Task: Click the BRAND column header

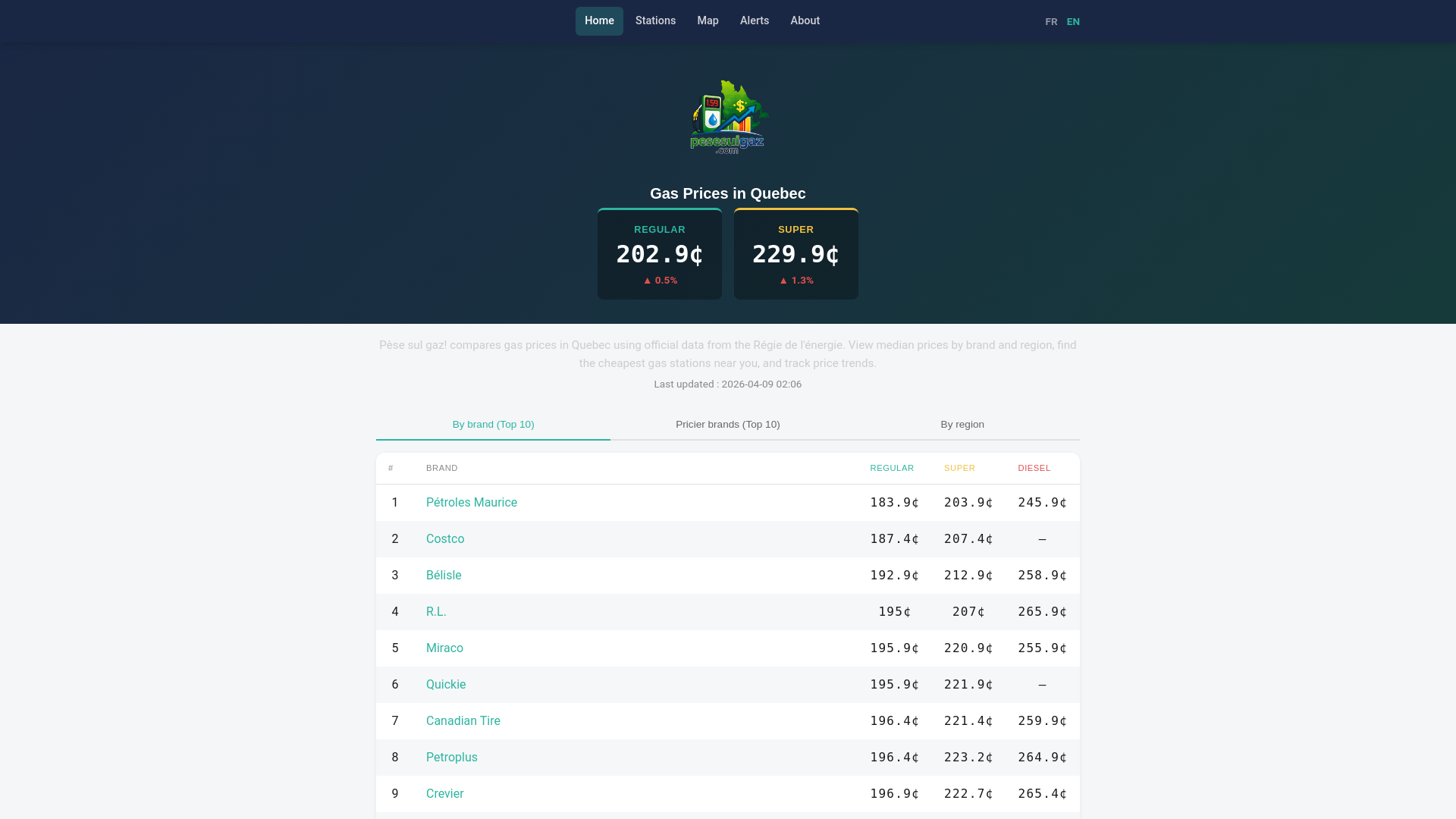Action: click(x=442, y=469)
